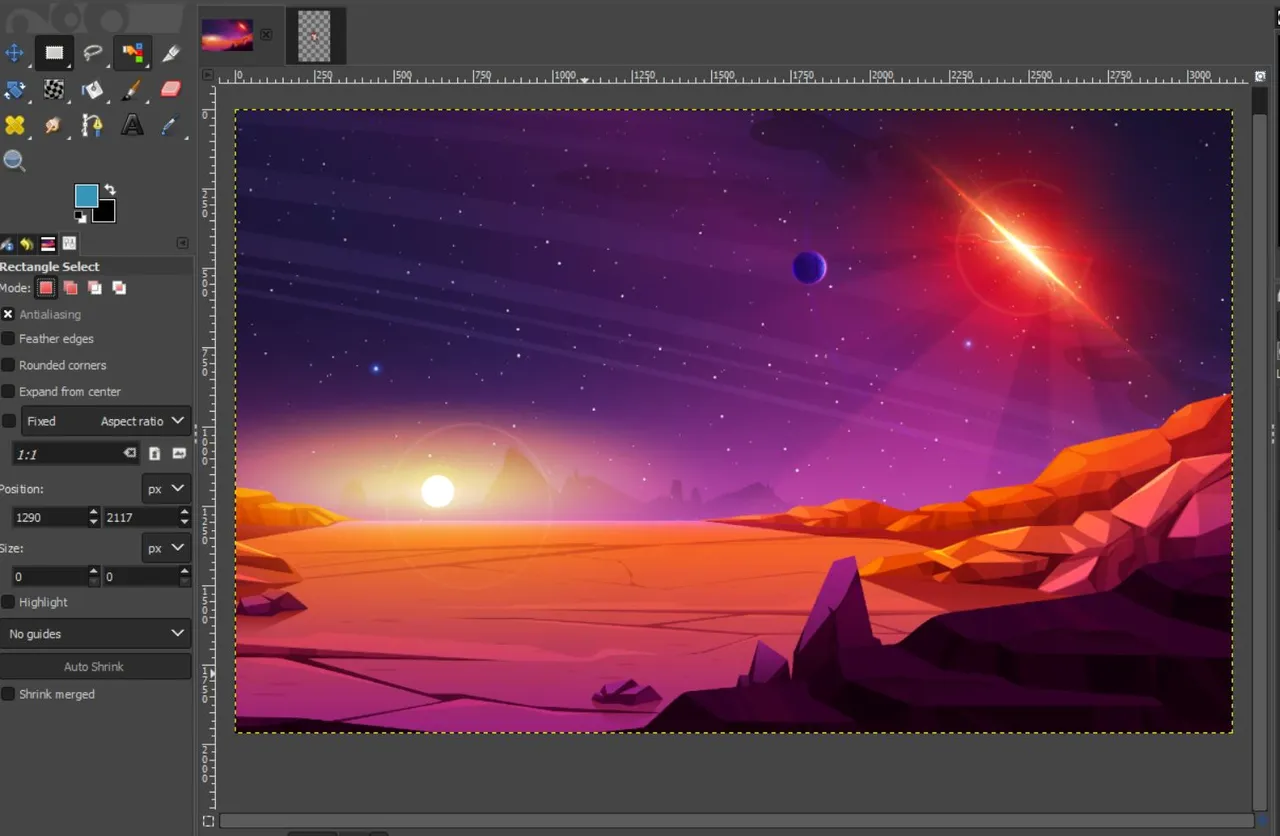This screenshot has width=1280, height=836.
Task: Increase the Position X value 1290
Action: 94,512
